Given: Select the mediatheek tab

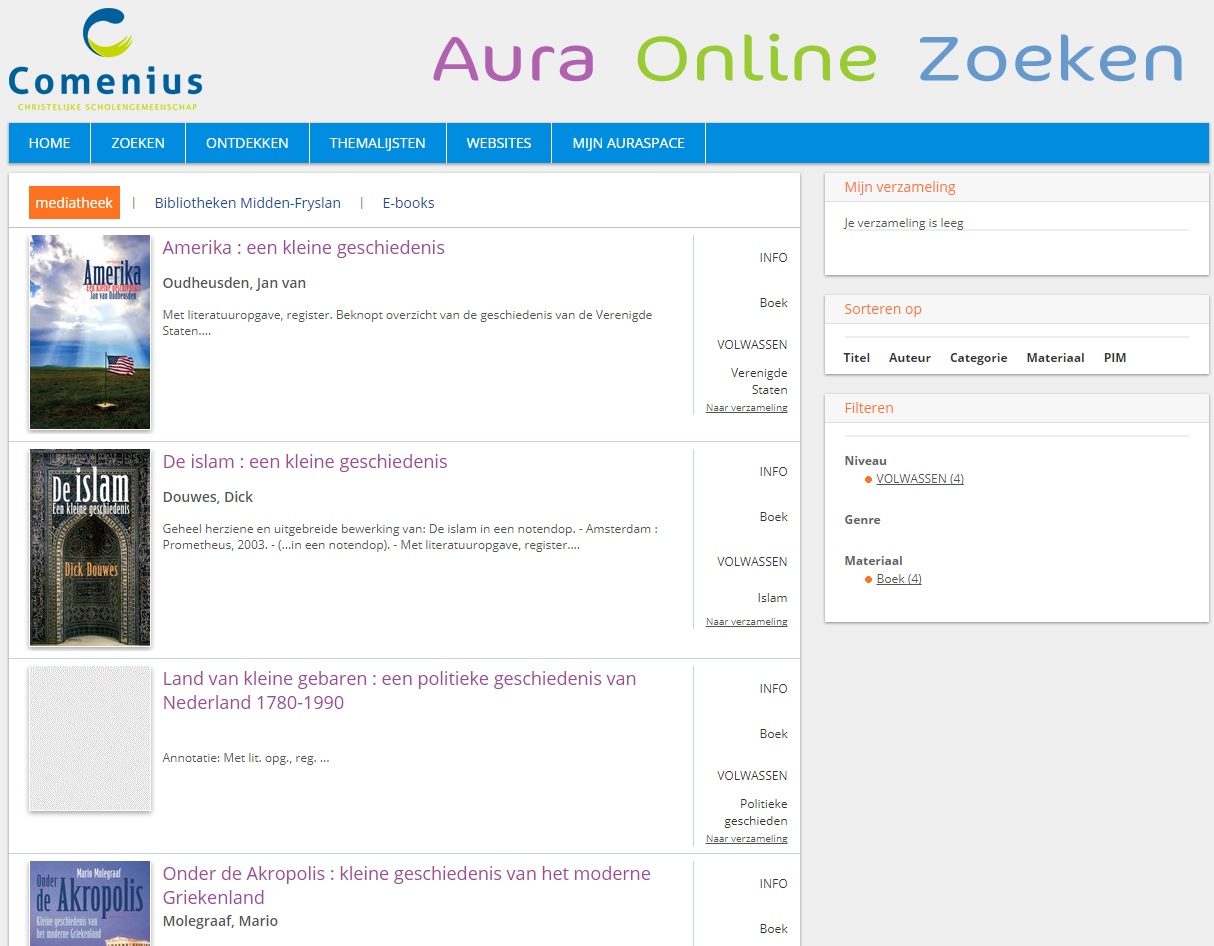Looking at the screenshot, I should coord(74,203).
